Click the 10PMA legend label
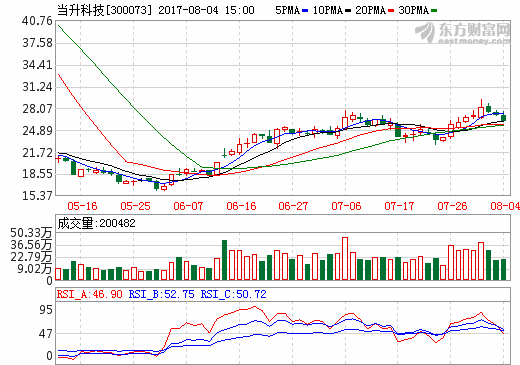Image resolution: width=520 pixels, height=365 pixels. tap(328, 10)
